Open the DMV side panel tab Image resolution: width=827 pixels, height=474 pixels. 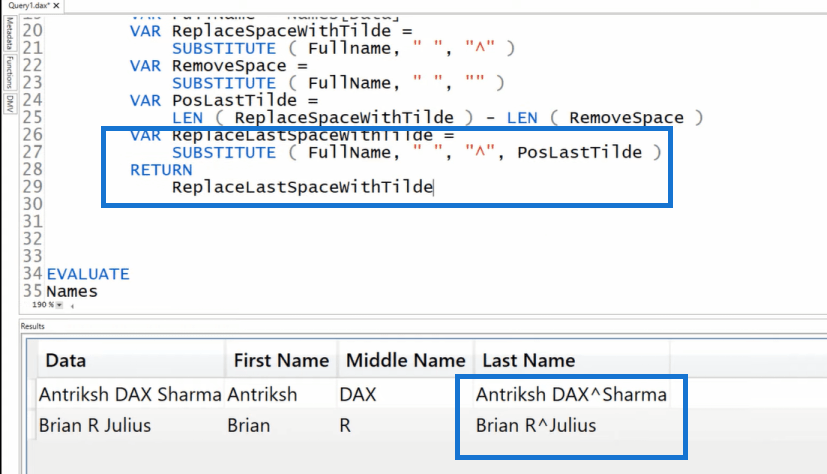click(x=9, y=104)
